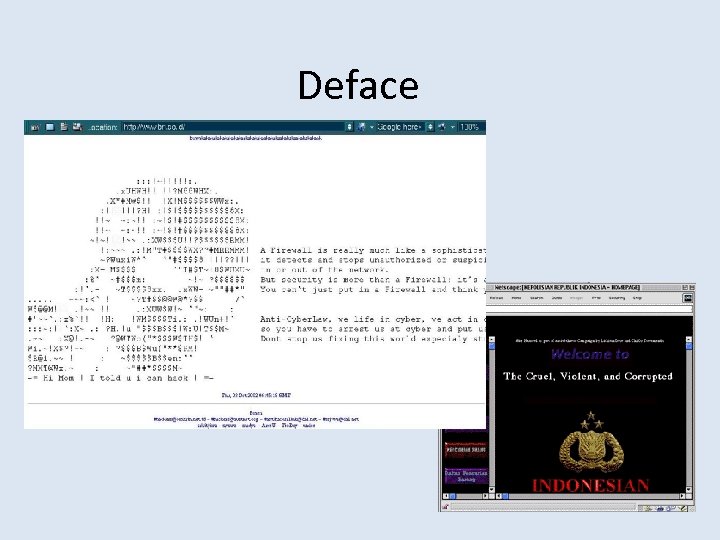Click the date line below the ASCII art
The image size is (720, 540).
click(x=256, y=395)
